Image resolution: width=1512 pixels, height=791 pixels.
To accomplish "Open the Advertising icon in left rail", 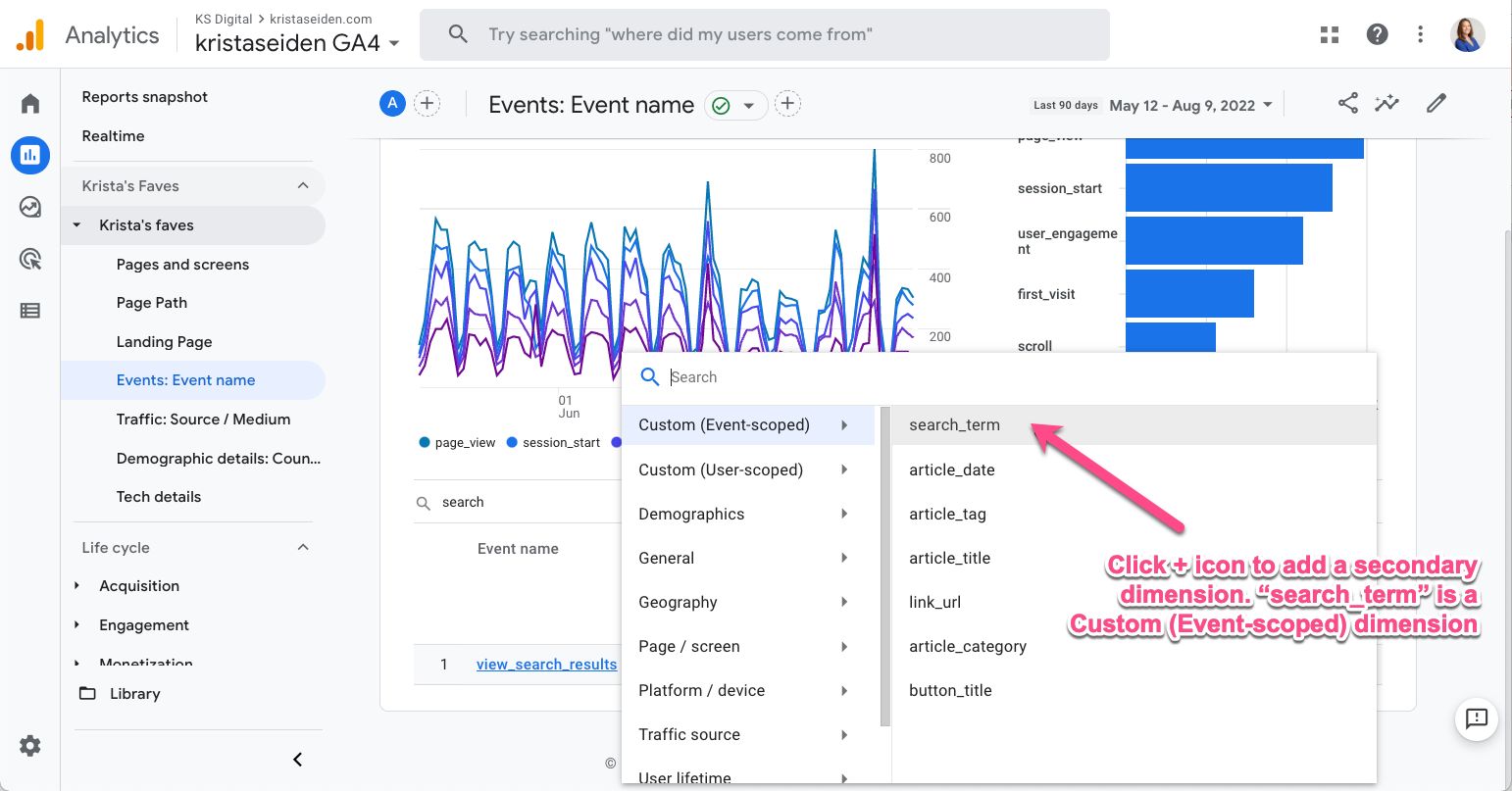I will click(x=30, y=259).
